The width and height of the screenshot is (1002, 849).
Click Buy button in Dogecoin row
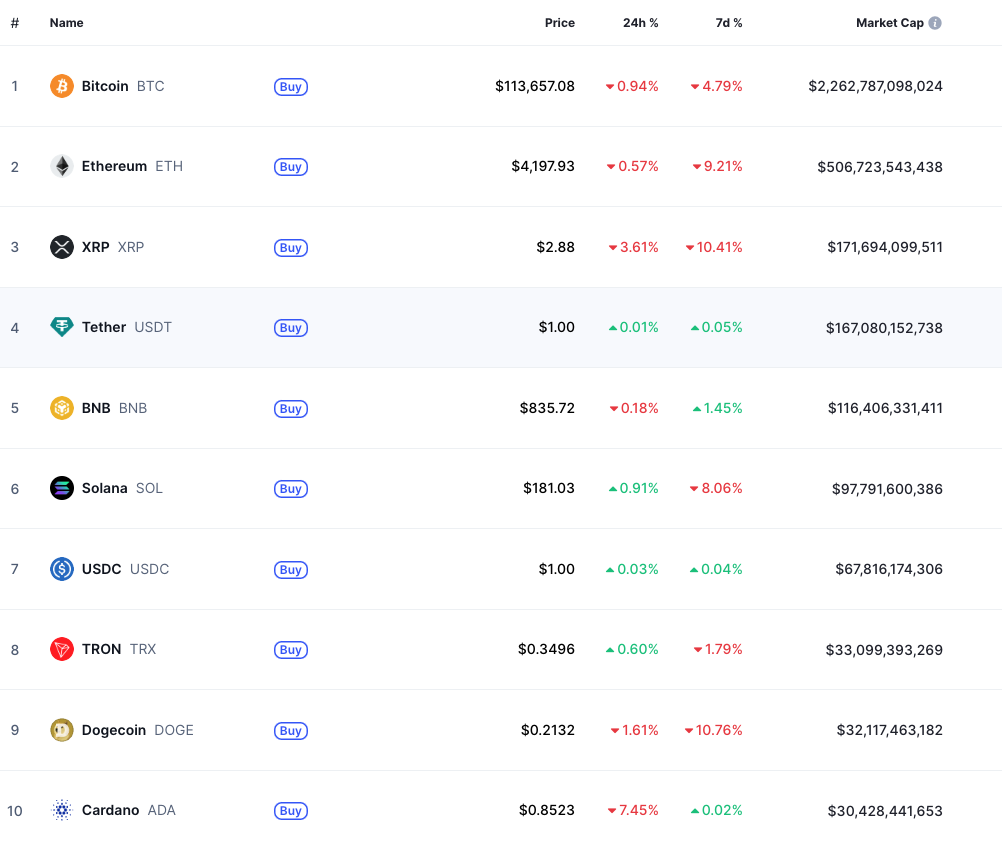click(x=291, y=731)
